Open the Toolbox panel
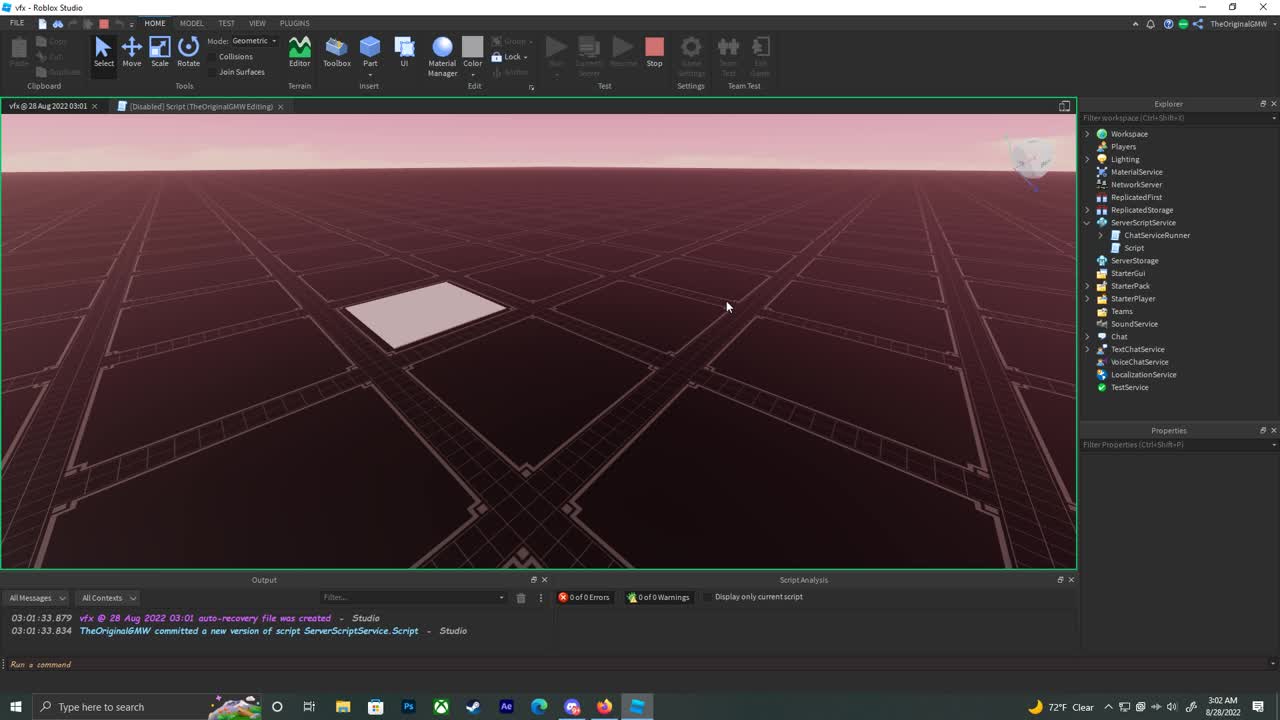Viewport: 1280px width, 720px height. tap(337, 51)
